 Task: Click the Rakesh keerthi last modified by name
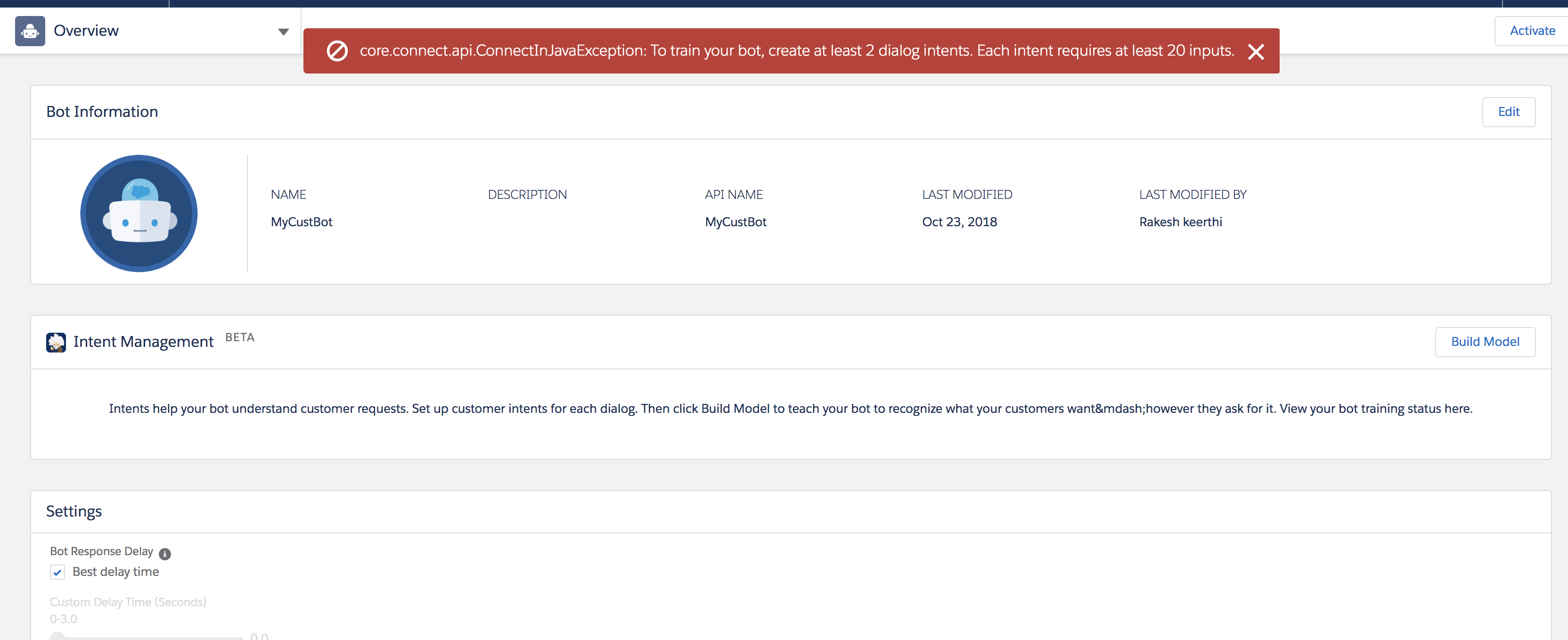(x=1180, y=222)
